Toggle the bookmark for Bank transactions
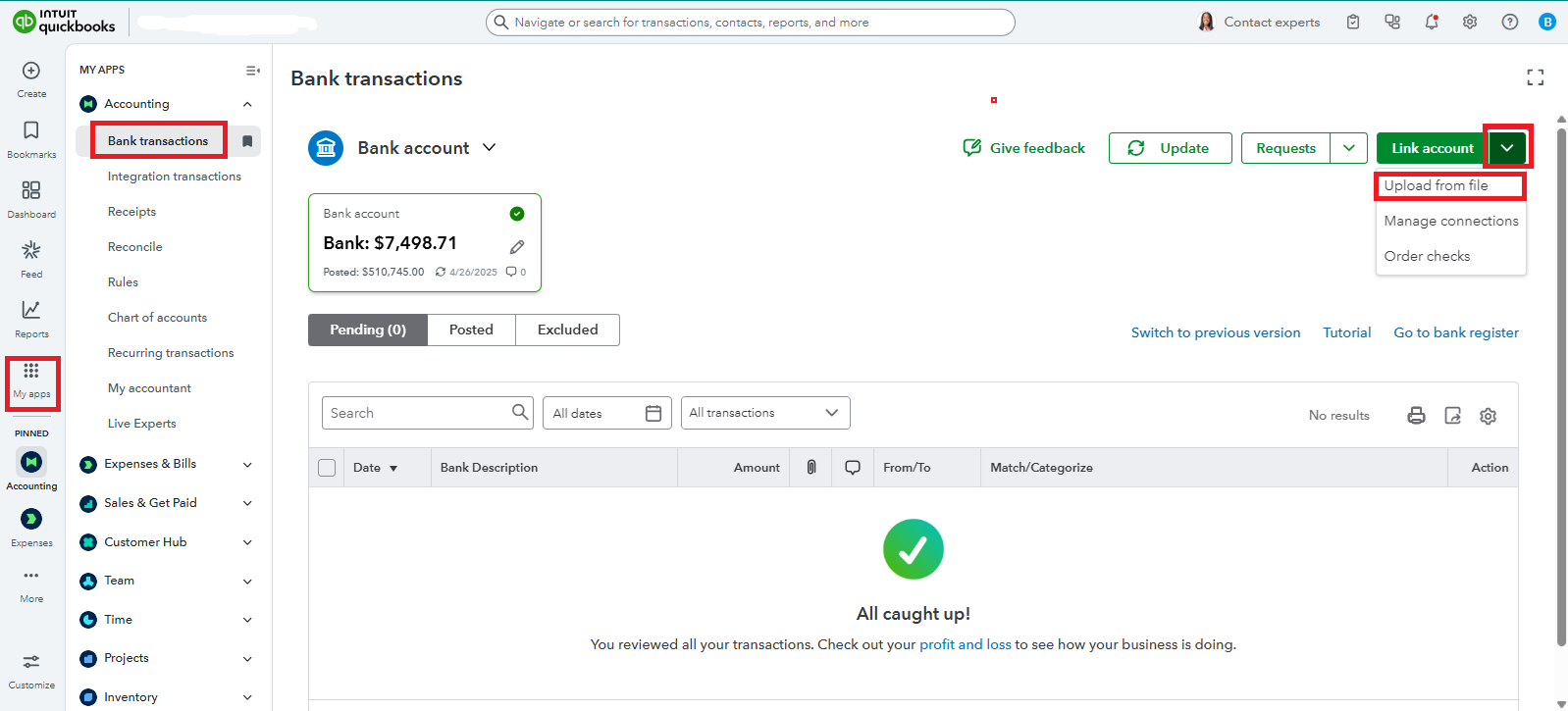Viewport: 1568px width, 711px height. [x=247, y=141]
